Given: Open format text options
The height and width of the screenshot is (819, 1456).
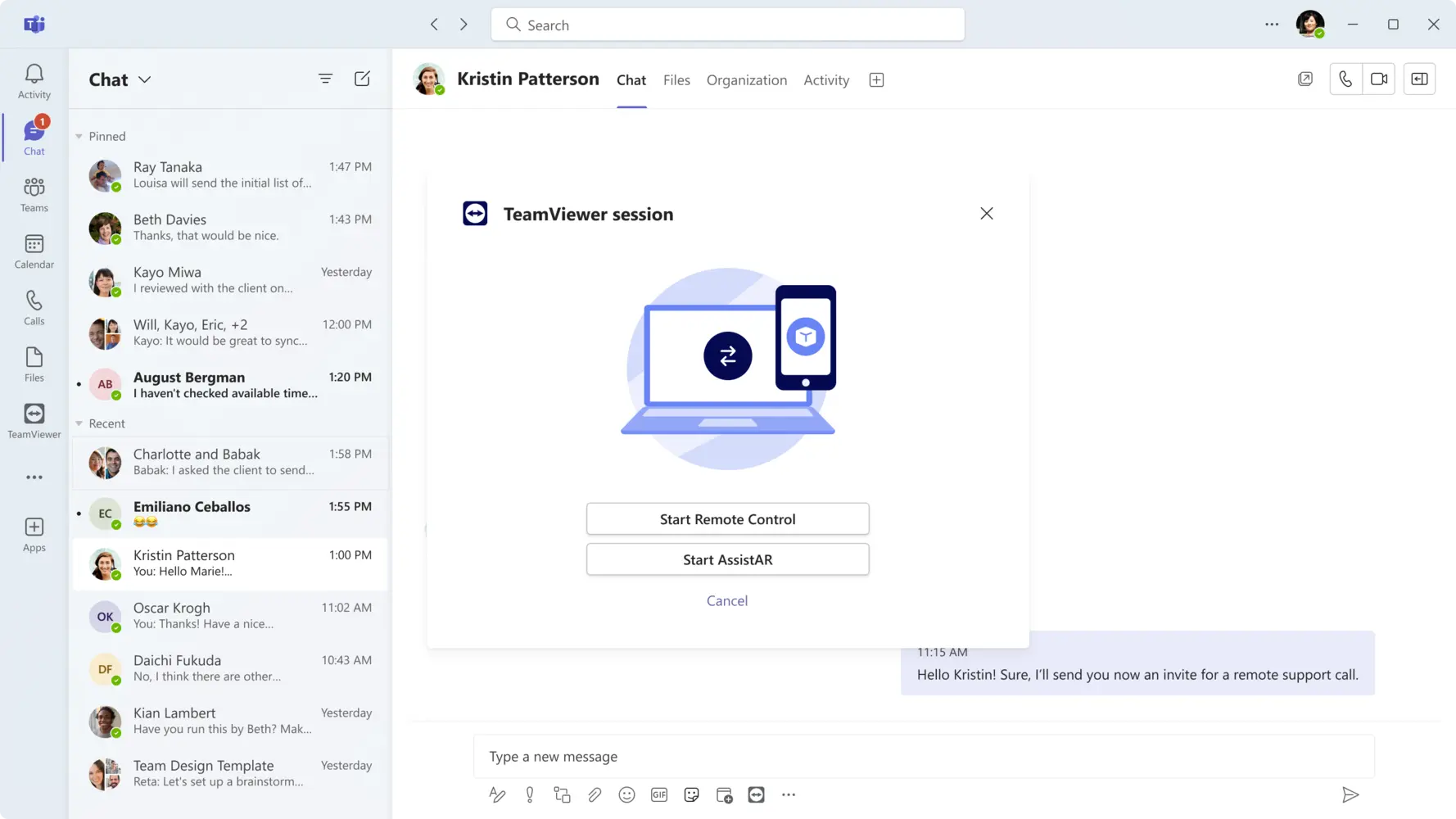Looking at the screenshot, I should pyautogui.click(x=497, y=794).
